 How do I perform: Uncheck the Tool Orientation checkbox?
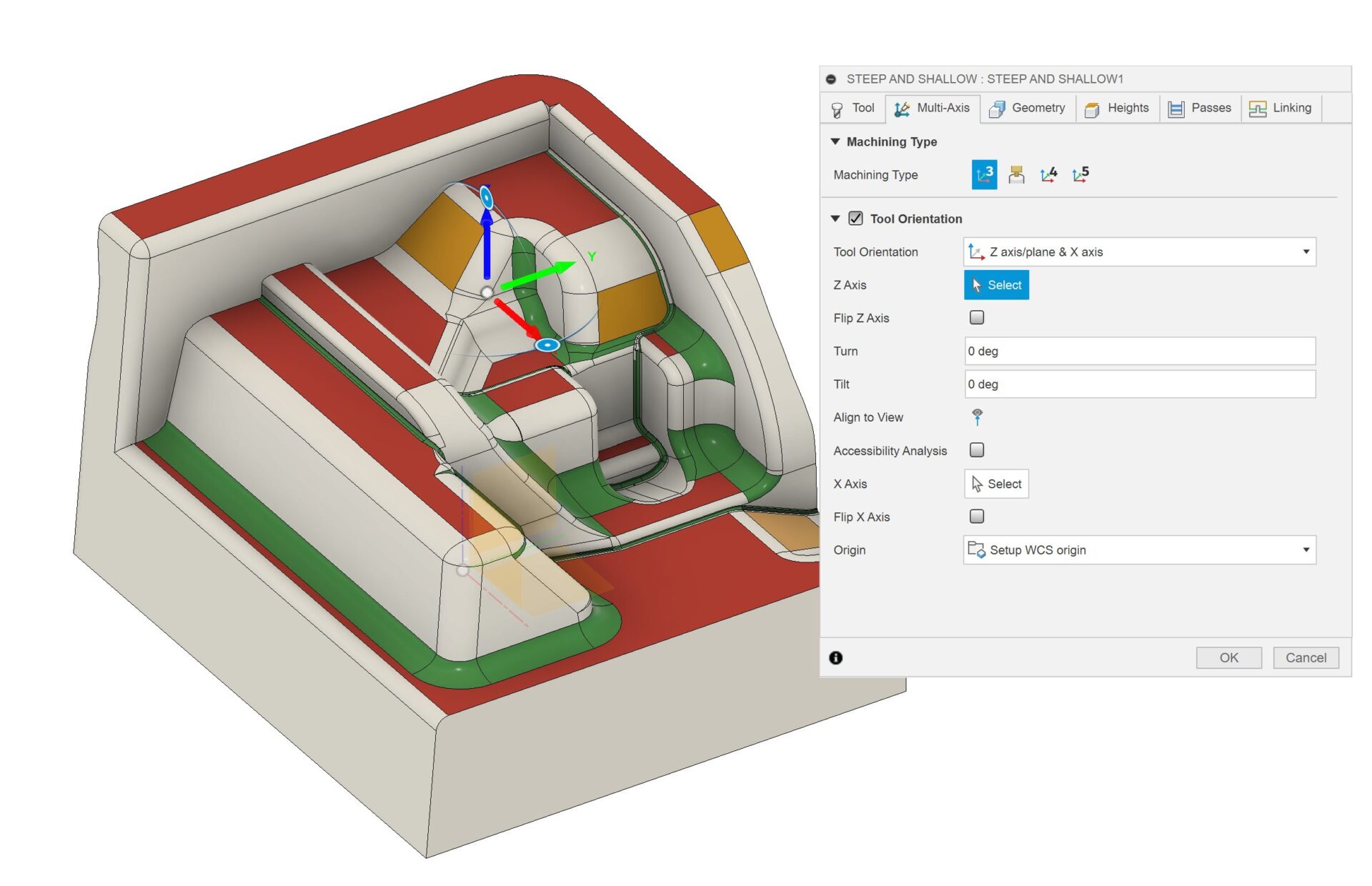pyautogui.click(x=855, y=219)
